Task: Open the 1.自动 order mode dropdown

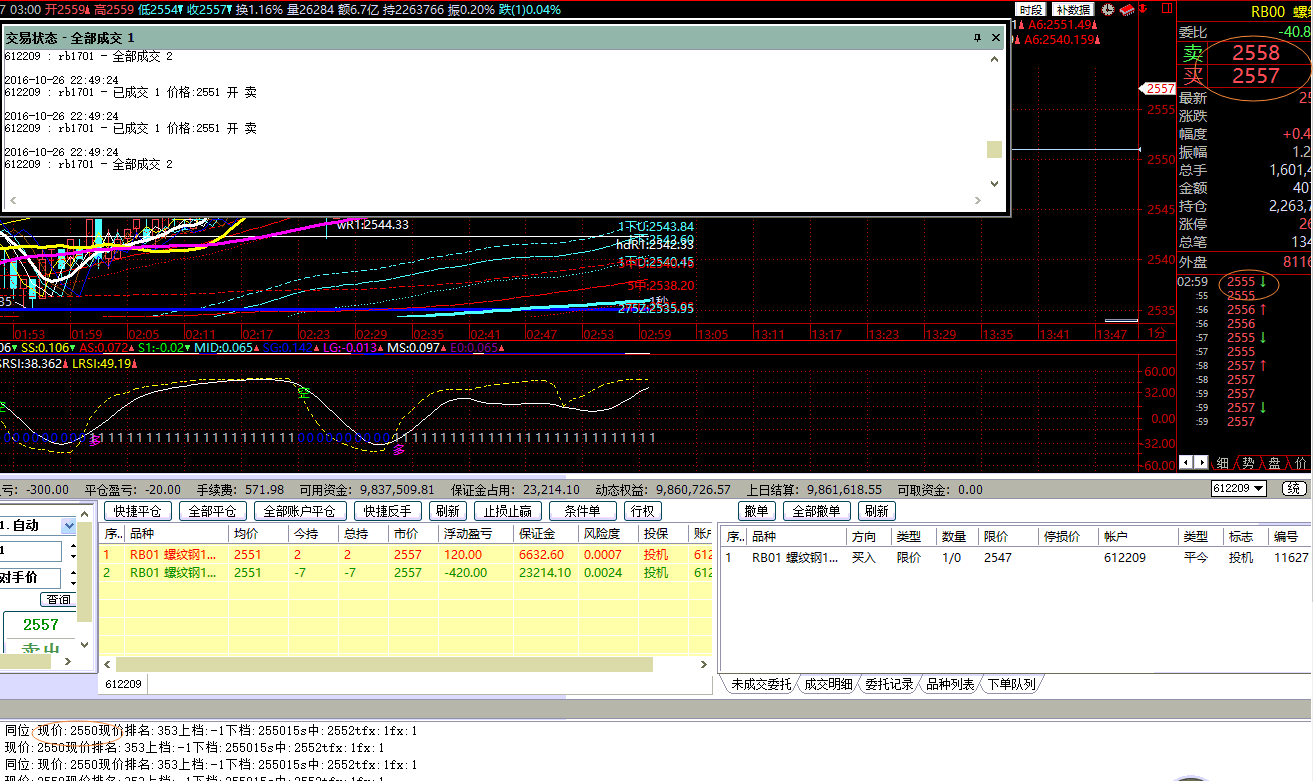Action: 68,525
